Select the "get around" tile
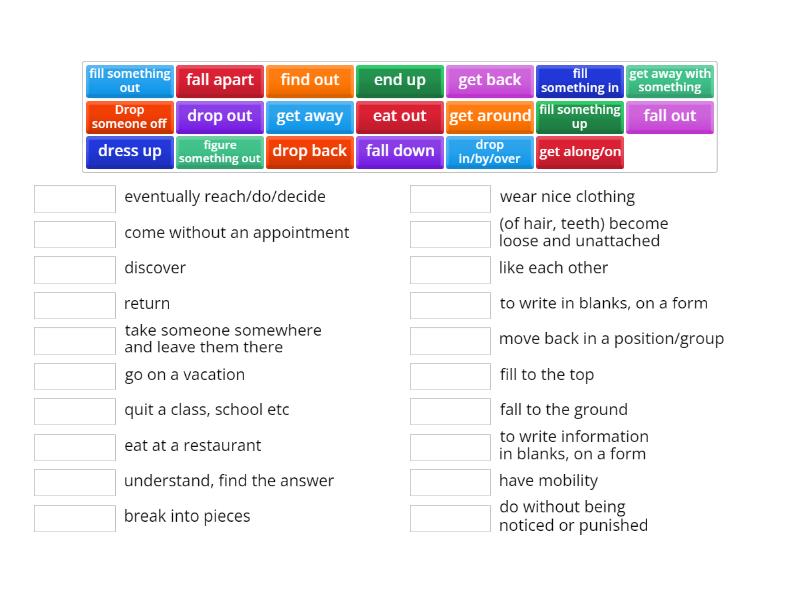 [x=490, y=117]
